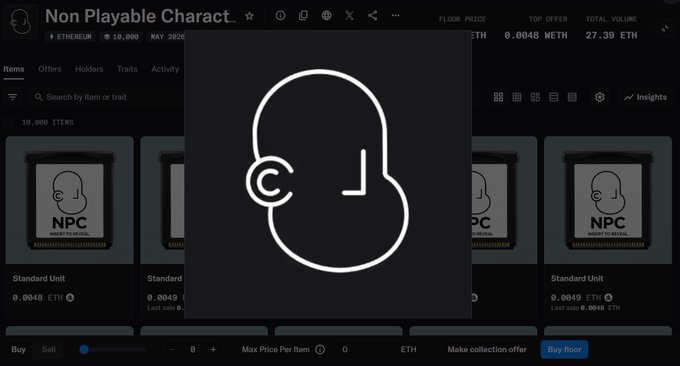Collapse the collection header stats
The height and width of the screenshot is (366, 680).
coord(665,29)
